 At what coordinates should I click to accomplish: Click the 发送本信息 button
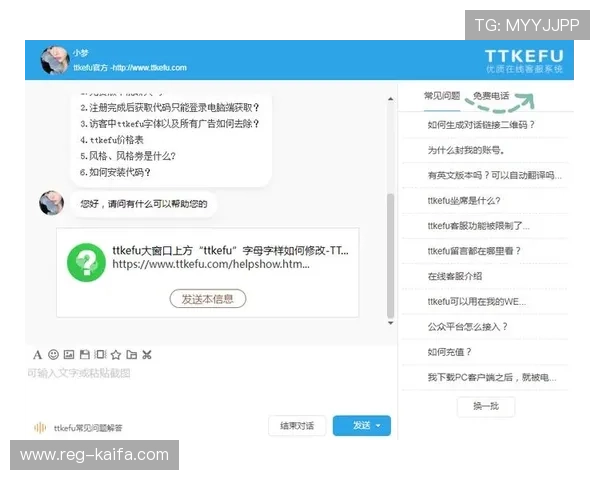[x=207, y=299]
